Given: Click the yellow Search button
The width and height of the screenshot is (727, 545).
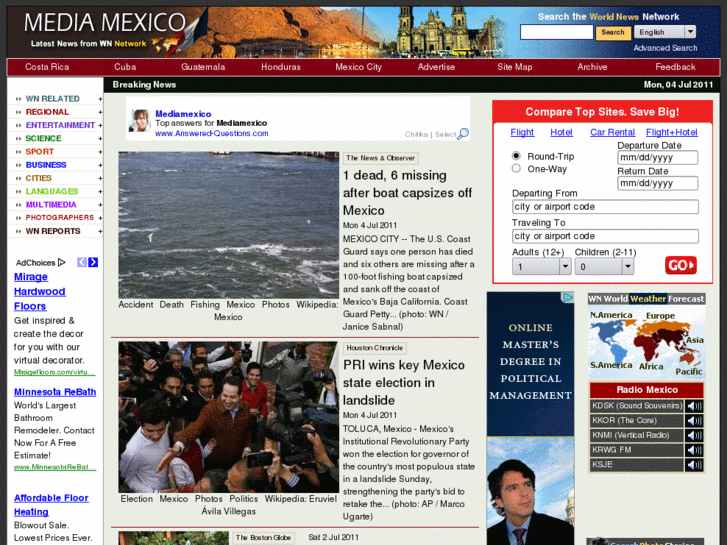Looking at the screenshot, I should pyautogui.click(x=613, y=32).
